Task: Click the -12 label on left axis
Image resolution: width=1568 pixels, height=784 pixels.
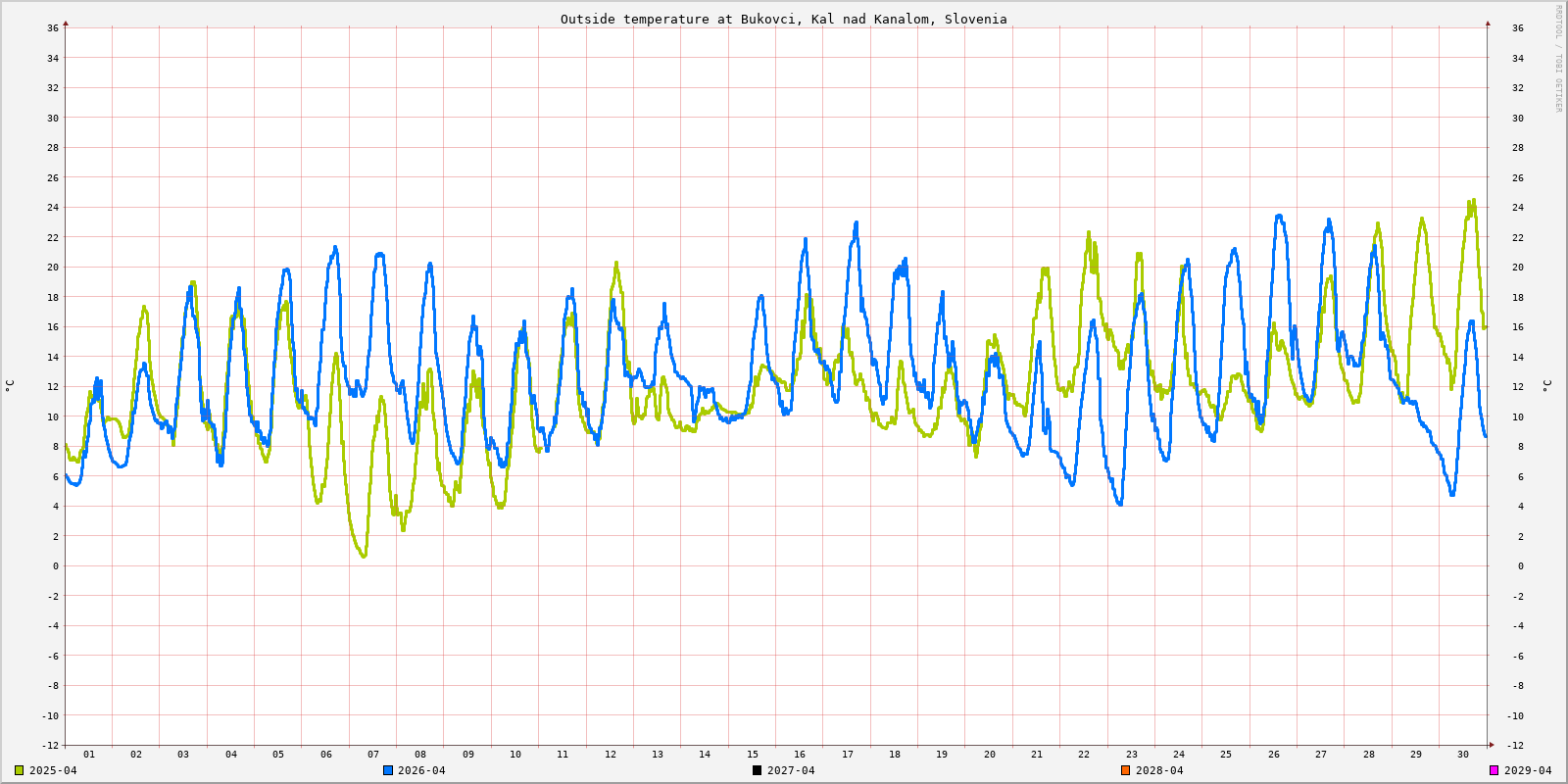Action: (x=50, y=745)
